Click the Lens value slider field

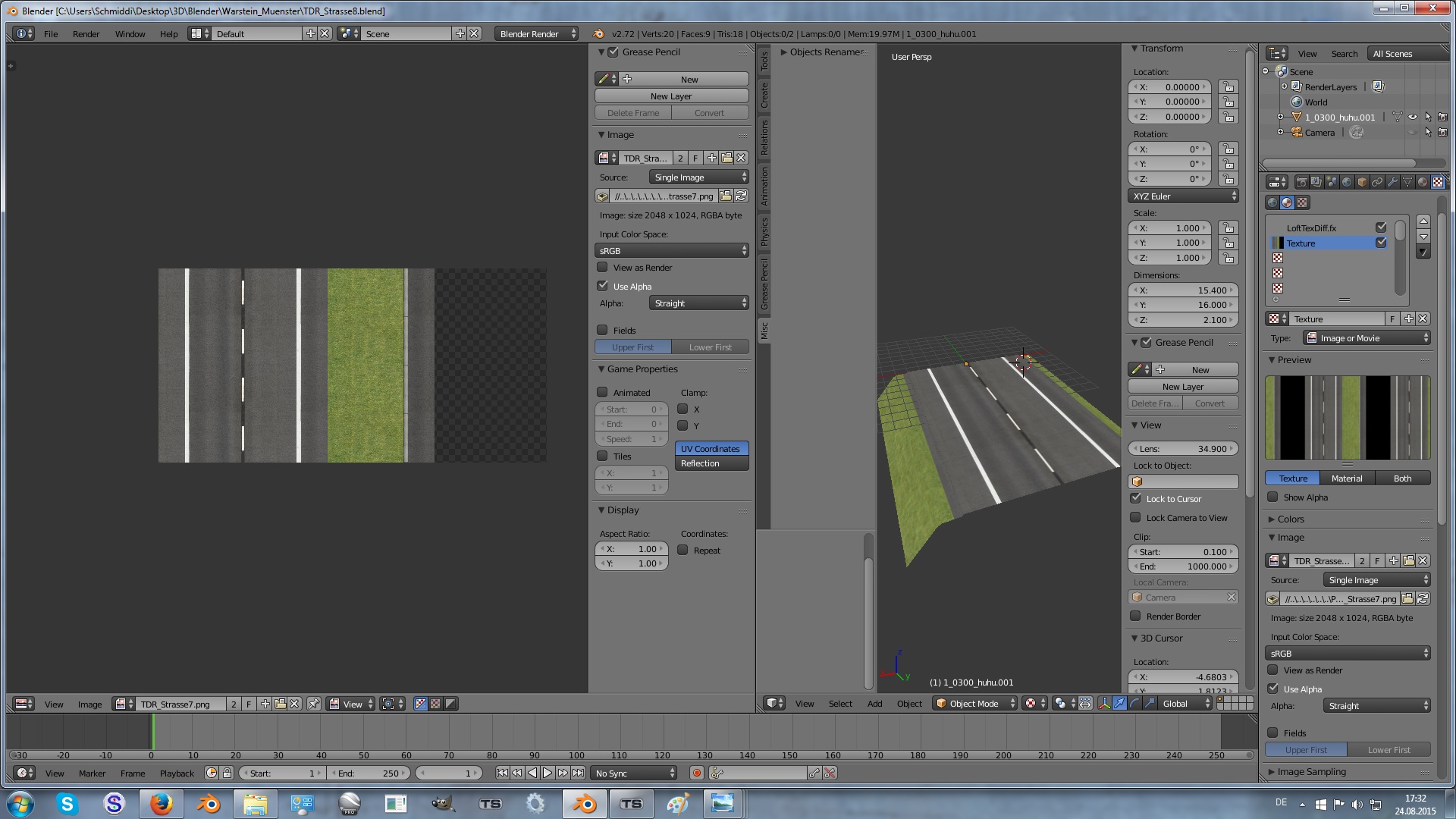(1183, 449)
